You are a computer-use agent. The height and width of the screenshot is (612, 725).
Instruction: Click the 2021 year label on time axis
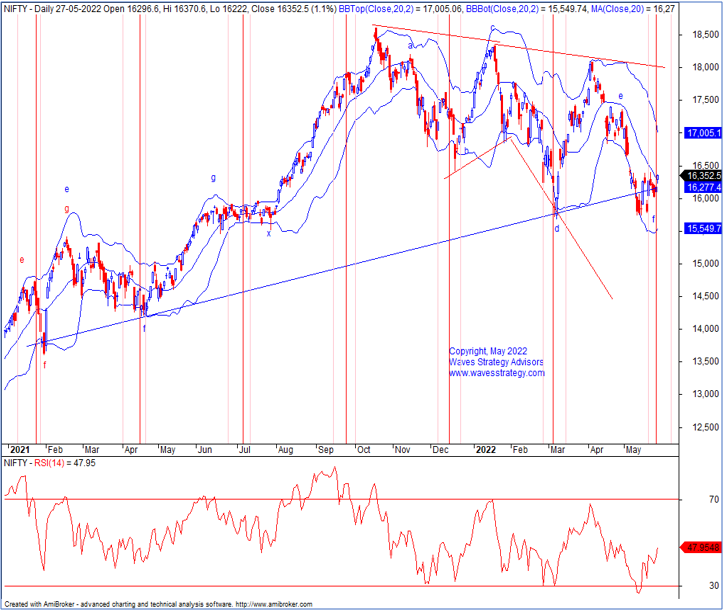pos(19,450)
